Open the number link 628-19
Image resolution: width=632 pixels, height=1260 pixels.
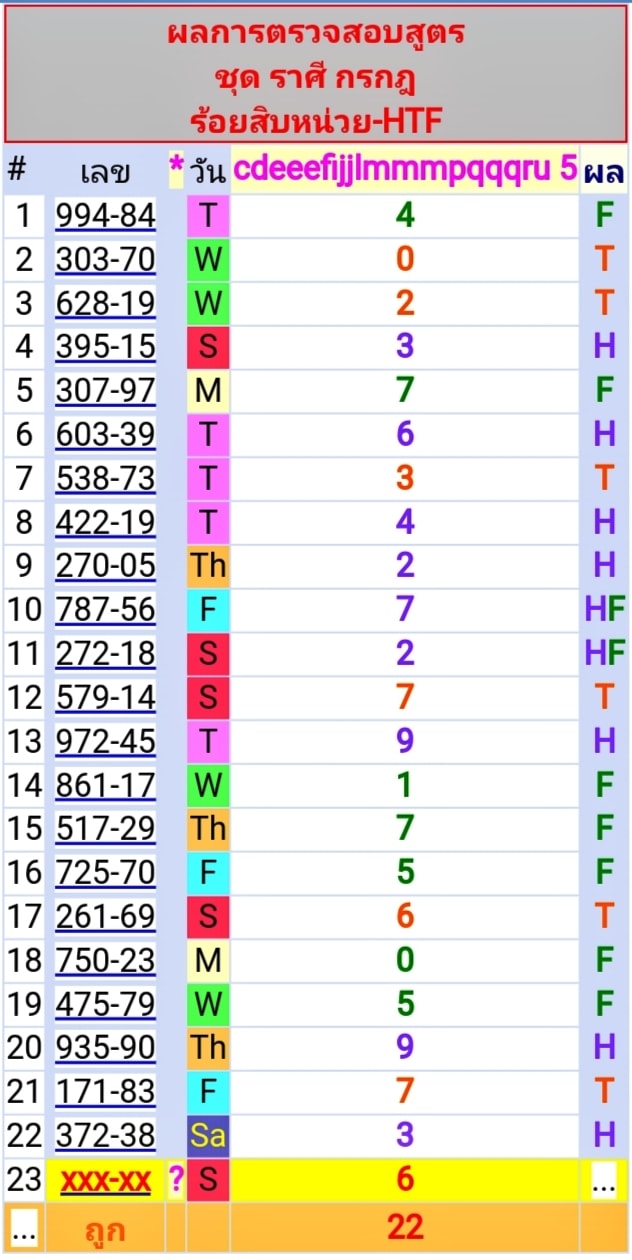click(x=105, y=303)
